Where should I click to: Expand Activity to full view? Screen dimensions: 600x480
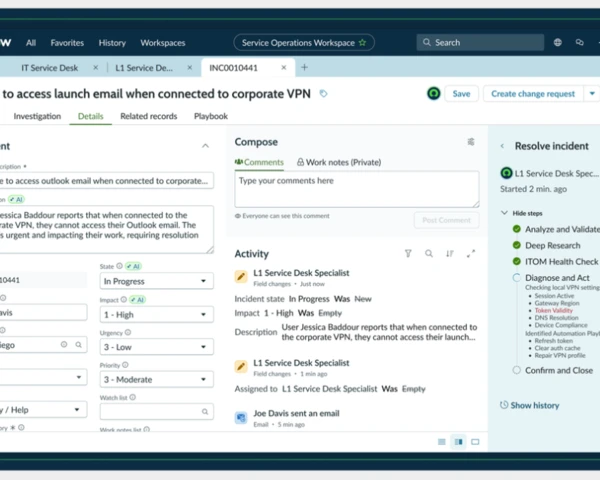(471, 253)
